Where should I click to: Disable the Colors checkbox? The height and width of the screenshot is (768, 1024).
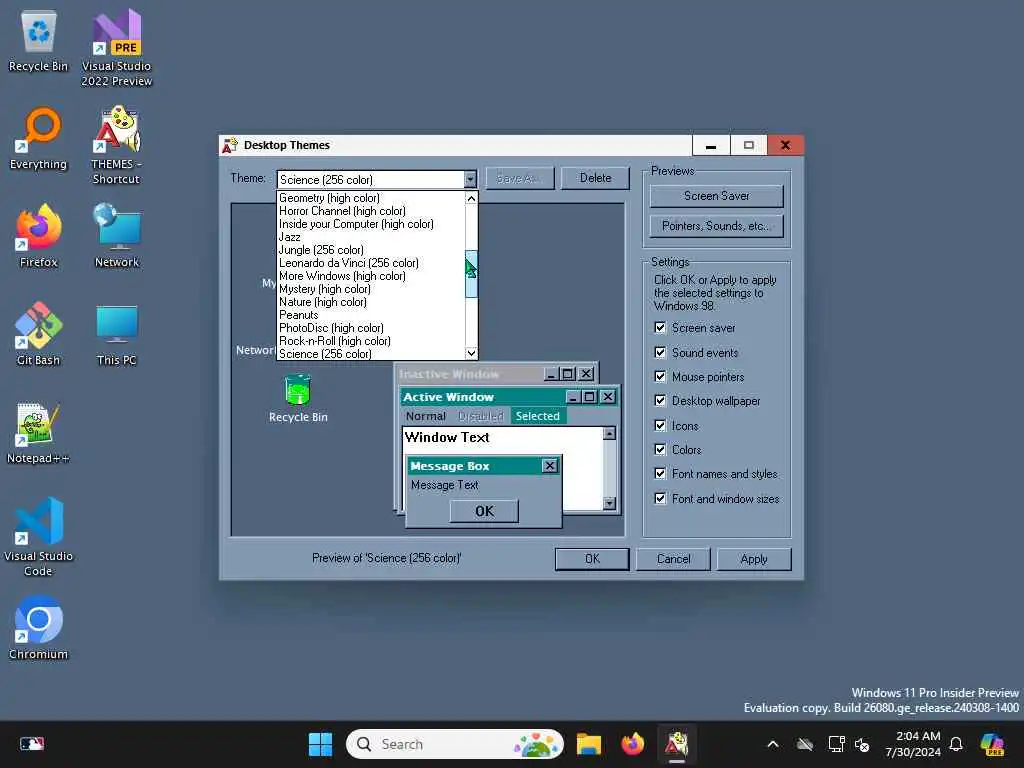(660, 450)
